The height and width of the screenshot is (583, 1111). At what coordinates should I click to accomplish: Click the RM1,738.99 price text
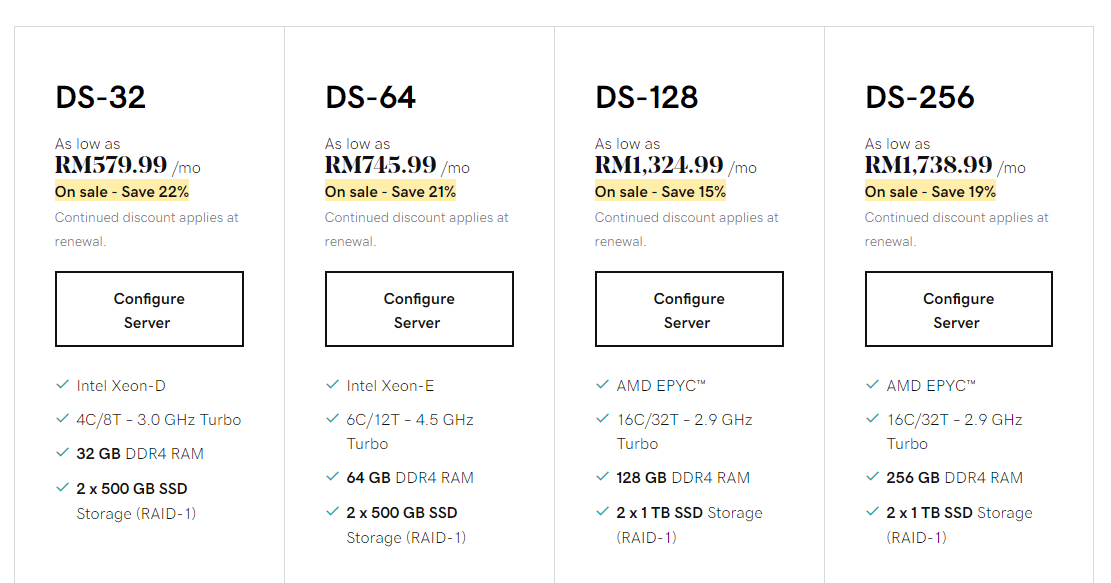tap(928, 165)
